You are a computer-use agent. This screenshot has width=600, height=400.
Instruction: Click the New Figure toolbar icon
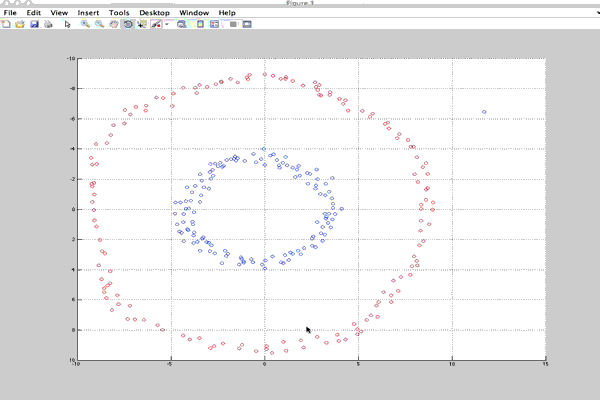pos(6,23)
